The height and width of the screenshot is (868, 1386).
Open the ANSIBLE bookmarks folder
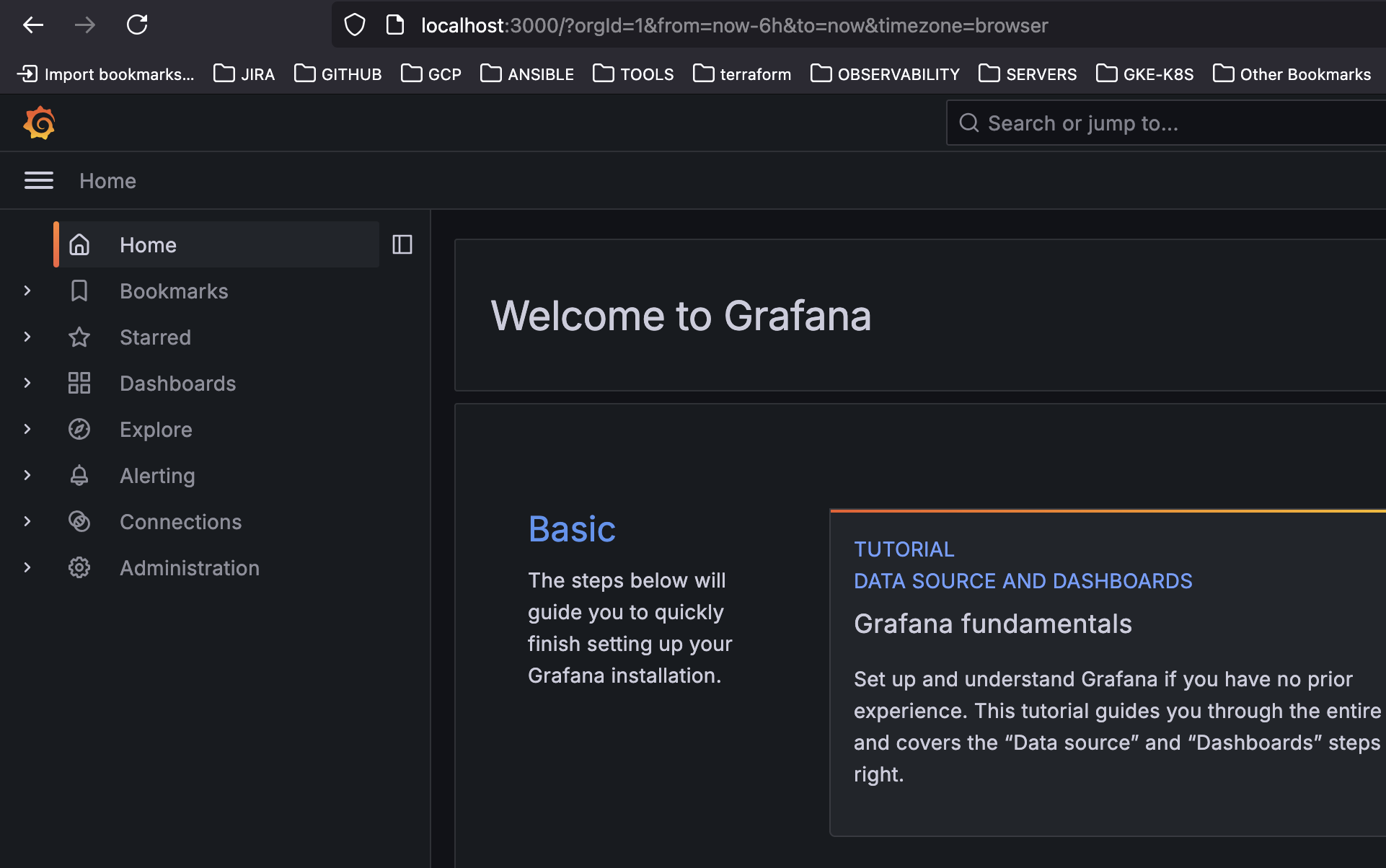coord(527,74)
